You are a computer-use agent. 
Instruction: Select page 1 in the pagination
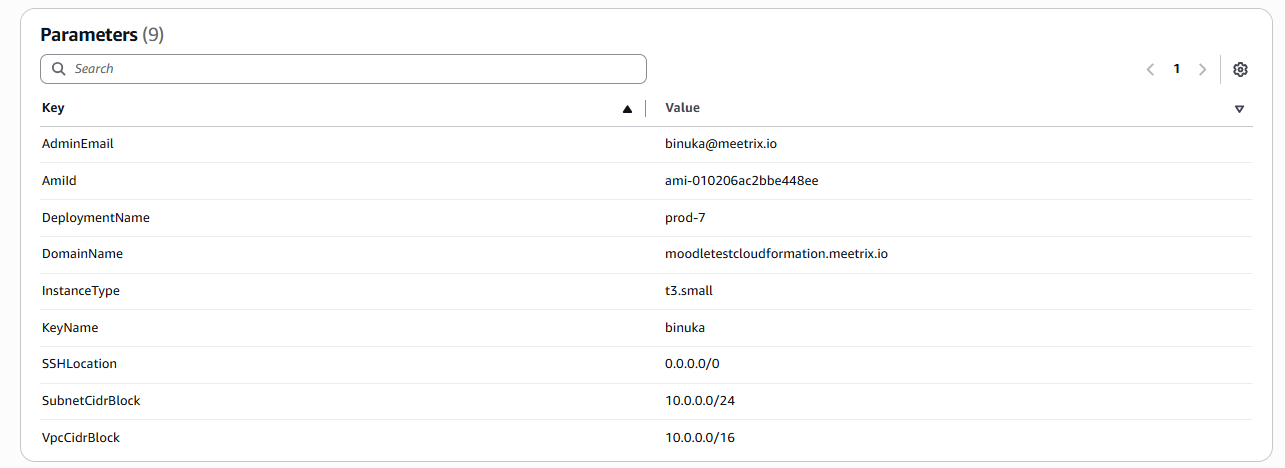(x=1177, y=69)
